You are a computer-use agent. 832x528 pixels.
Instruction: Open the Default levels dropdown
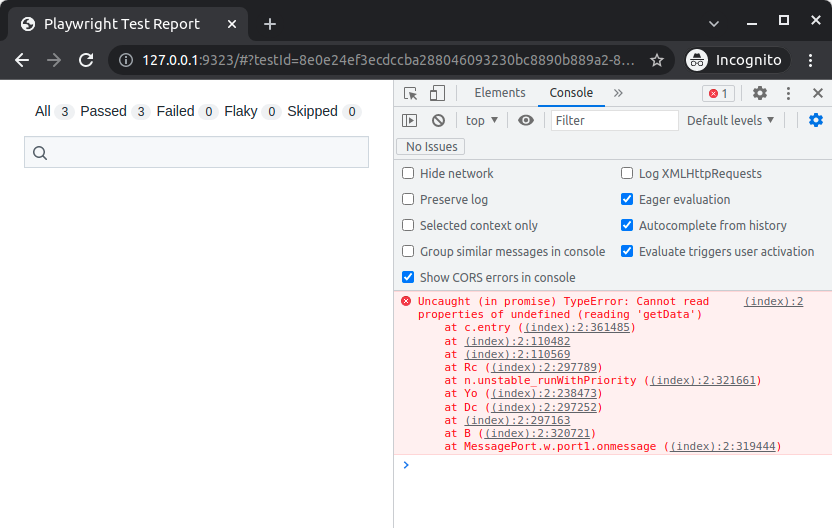pyautogui.click(x=730, y=120)
